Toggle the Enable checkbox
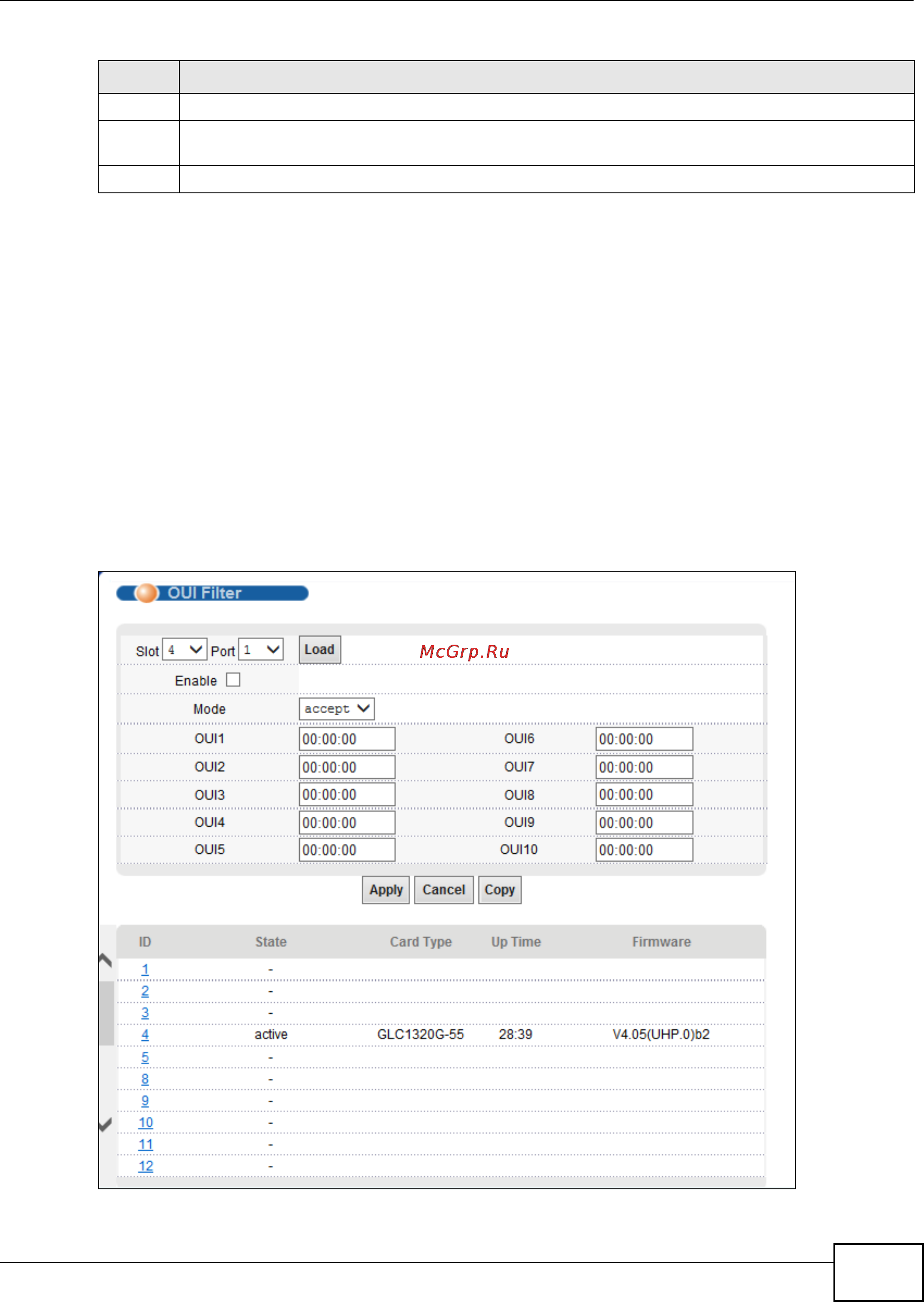The height and width of the screenshot is (1302, 924). pyautogui.click(x=233, y=680)
